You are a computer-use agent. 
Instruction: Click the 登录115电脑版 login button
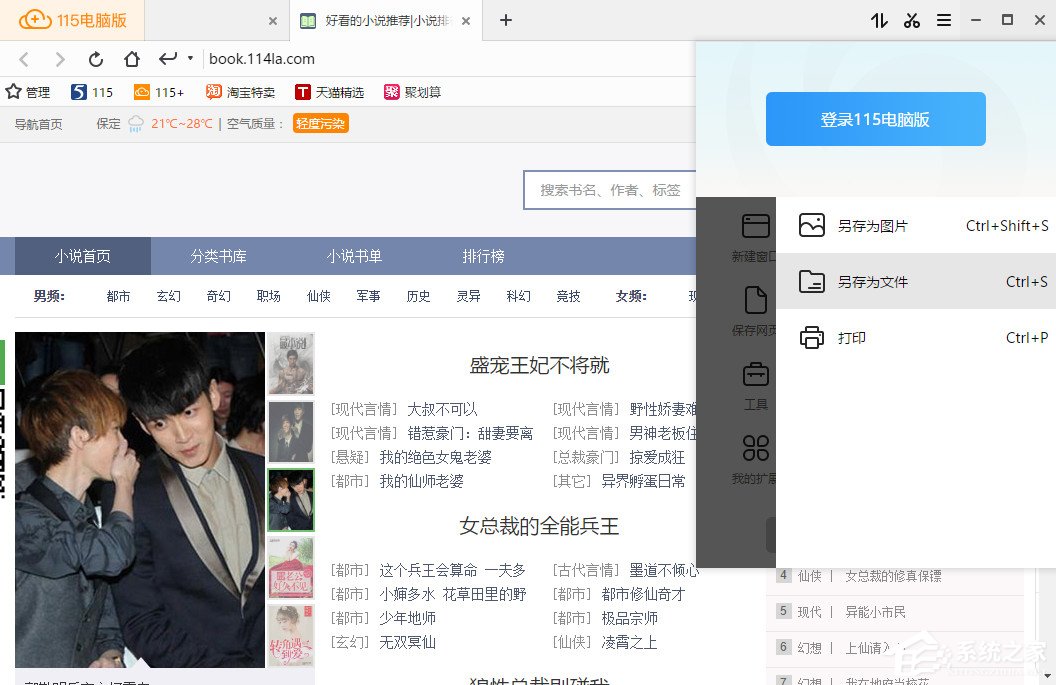pyautogui.click(x=875, y=119)
